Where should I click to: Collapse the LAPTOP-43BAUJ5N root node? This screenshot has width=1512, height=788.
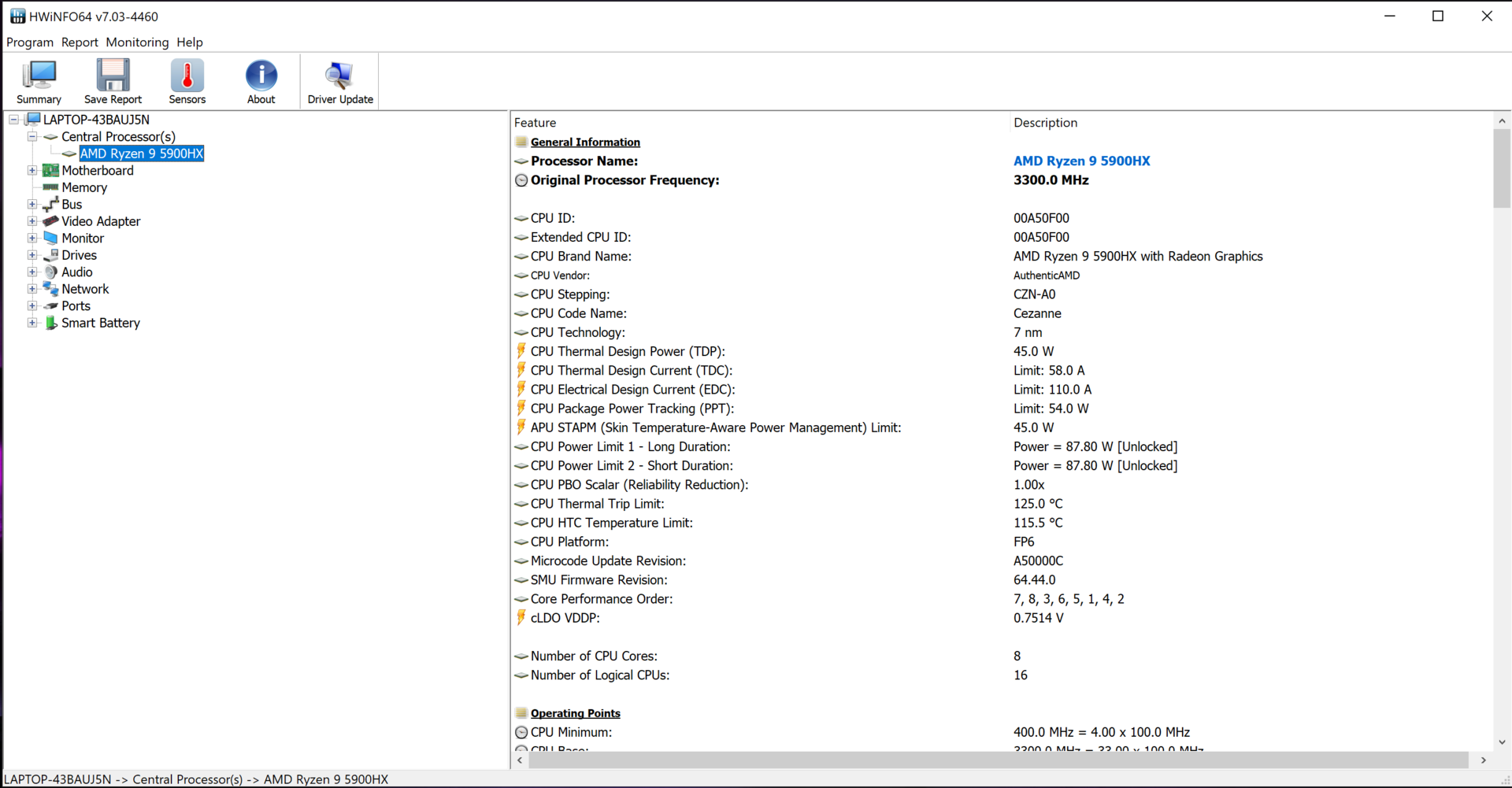[x=13, y=120]
